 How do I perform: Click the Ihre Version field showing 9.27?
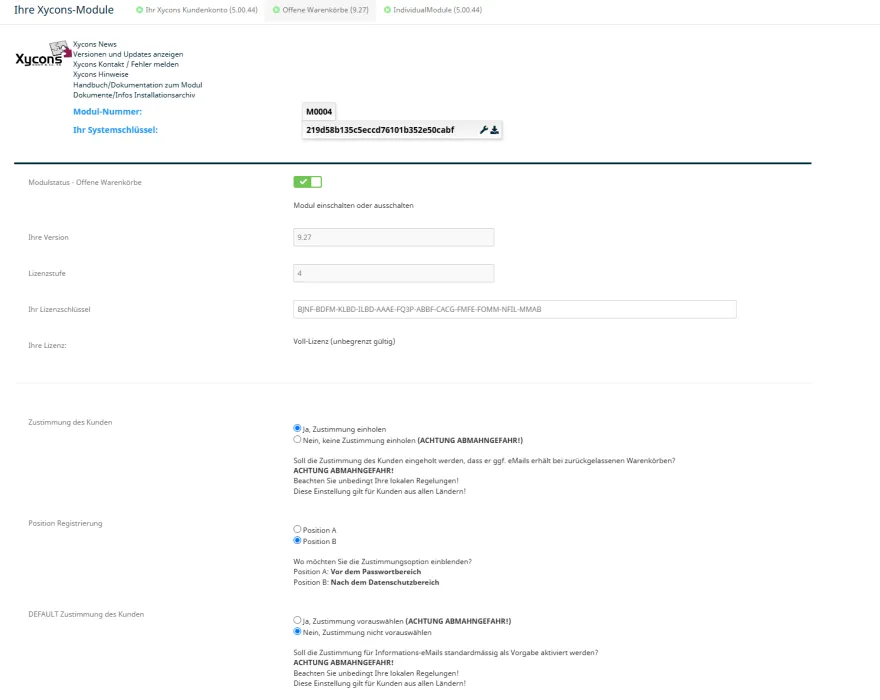point(393,237)
